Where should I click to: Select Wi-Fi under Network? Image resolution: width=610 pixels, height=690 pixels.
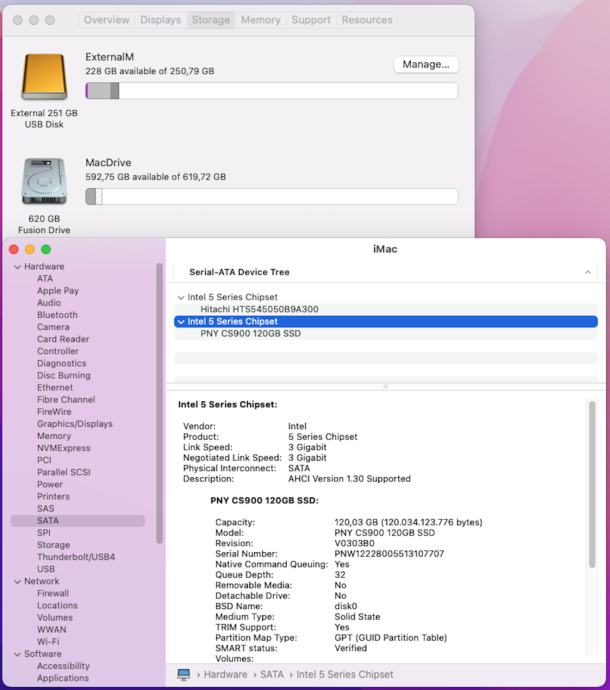pyautogui.click(x=48, y=642)
